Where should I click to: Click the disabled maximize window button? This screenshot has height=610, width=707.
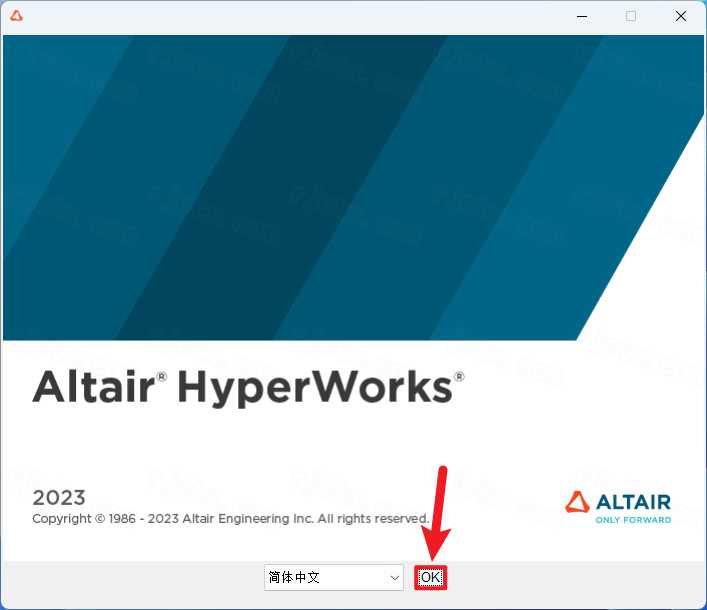click(x=631, y=16)
